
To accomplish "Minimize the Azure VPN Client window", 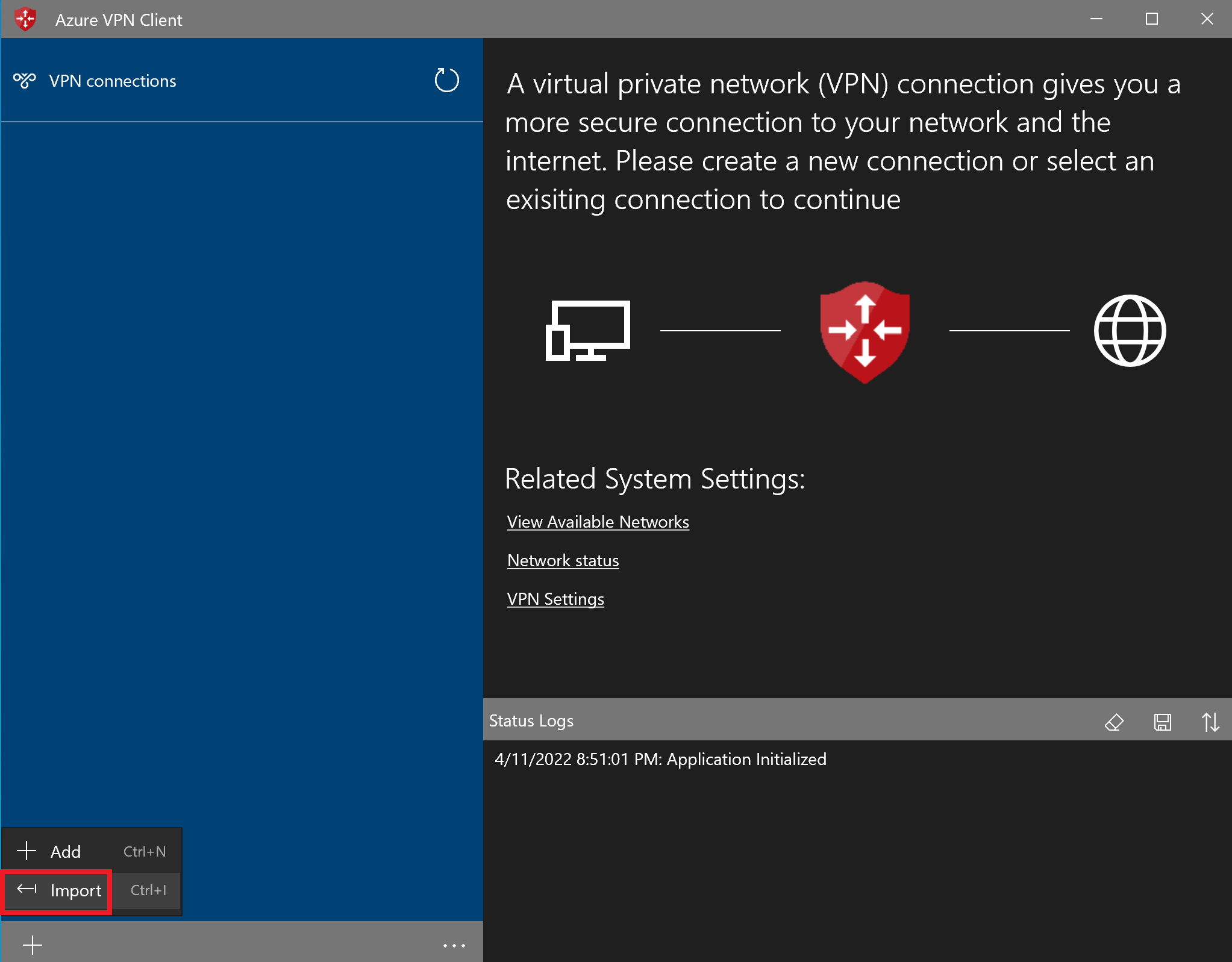I will [1096, 19].
